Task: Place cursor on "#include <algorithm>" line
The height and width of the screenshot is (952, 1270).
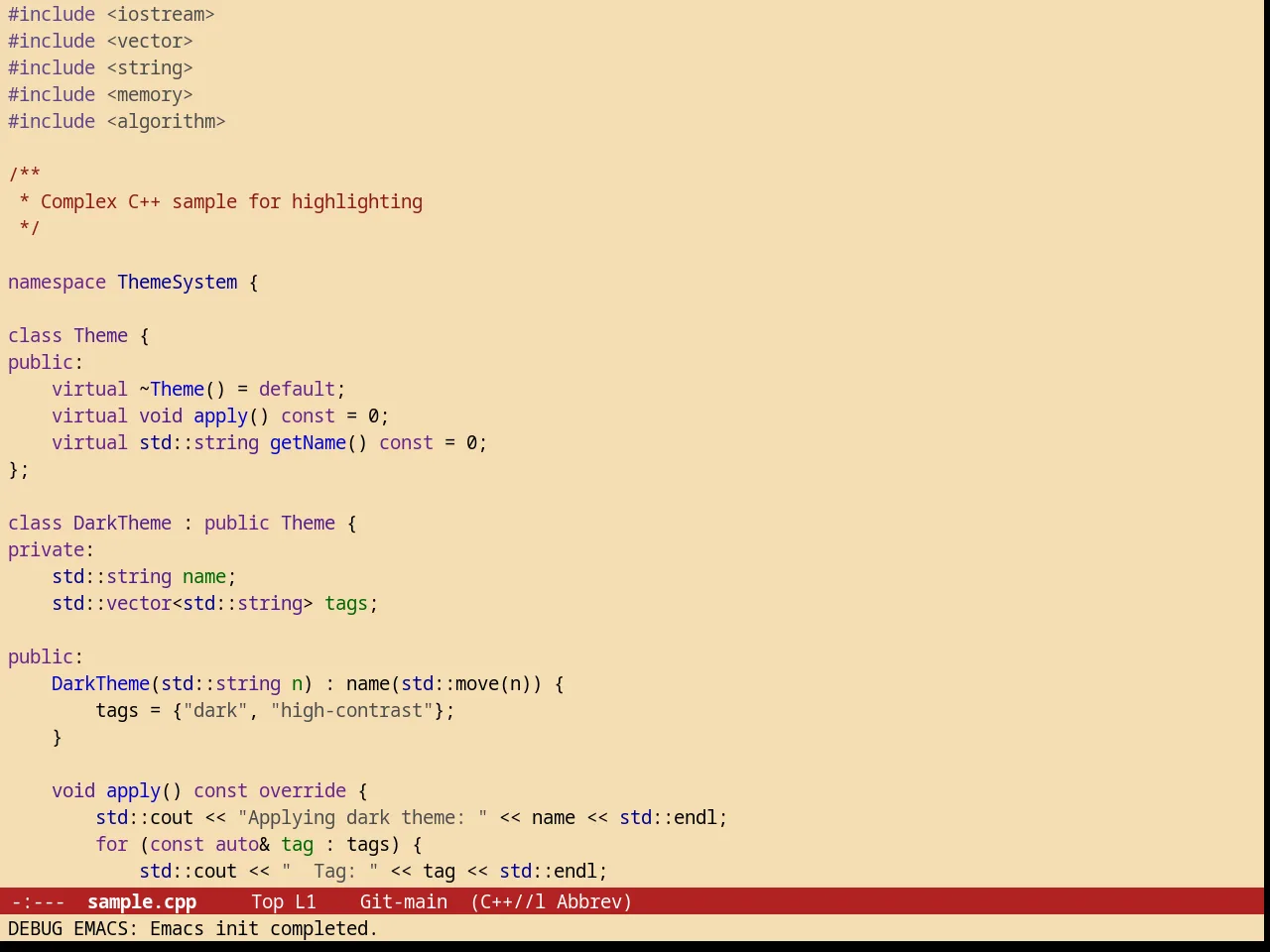Action: pyautogui.click(x=117, y=121)
